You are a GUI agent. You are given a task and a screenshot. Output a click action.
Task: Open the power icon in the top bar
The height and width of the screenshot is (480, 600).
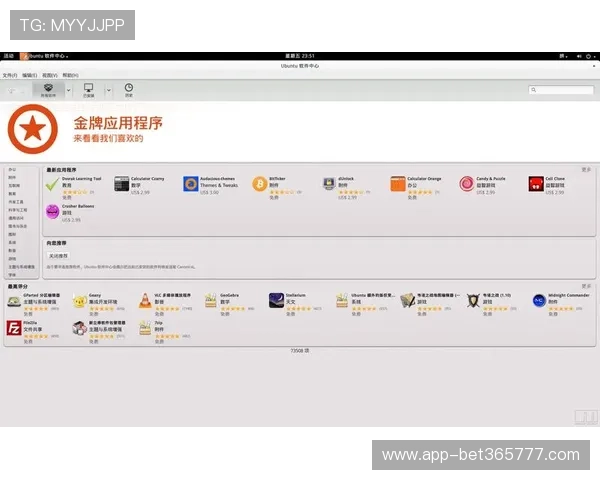[589, 56]
